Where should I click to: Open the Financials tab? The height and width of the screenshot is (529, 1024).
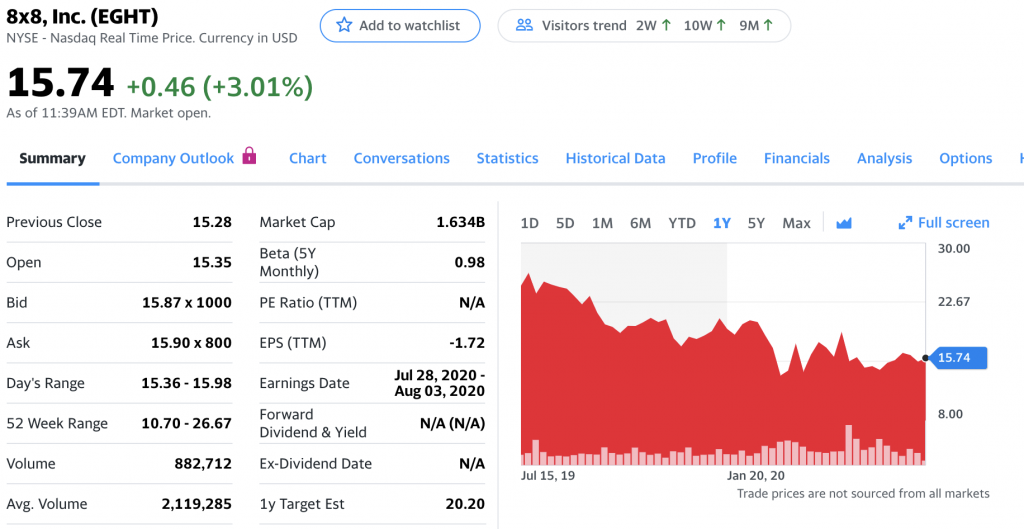click(x=796, y=158)
